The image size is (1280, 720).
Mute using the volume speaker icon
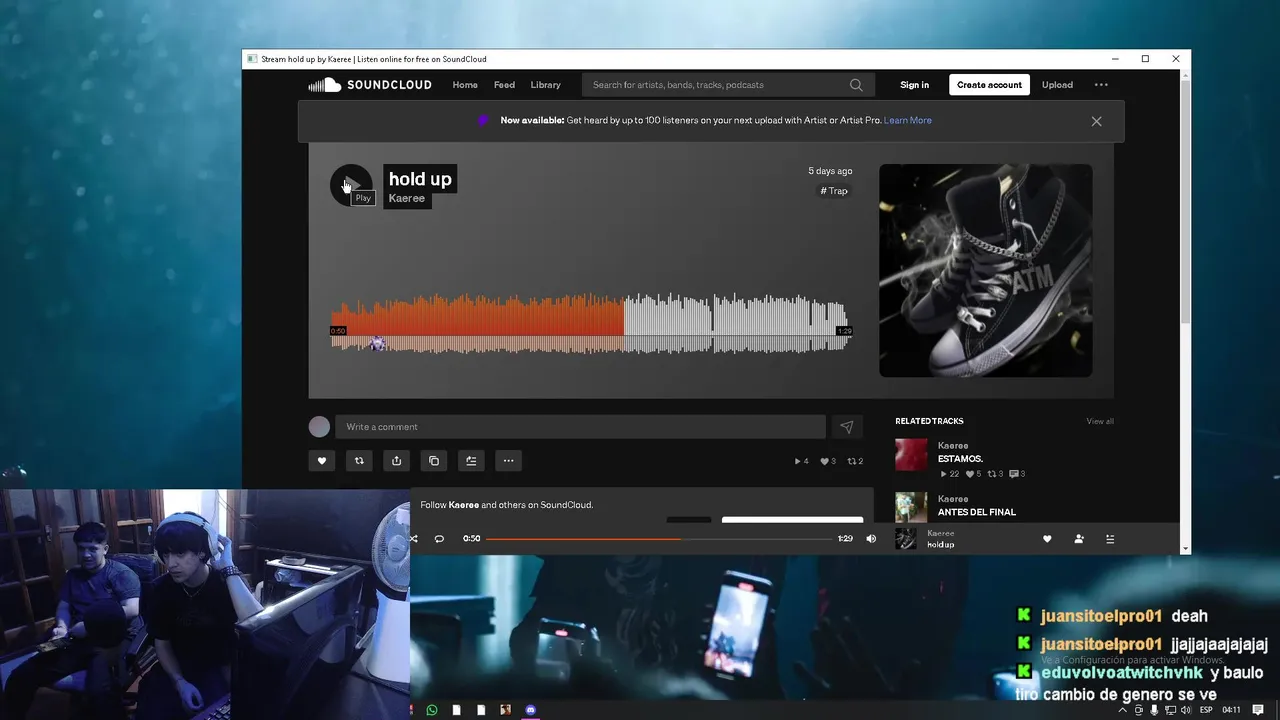point(871,539)
